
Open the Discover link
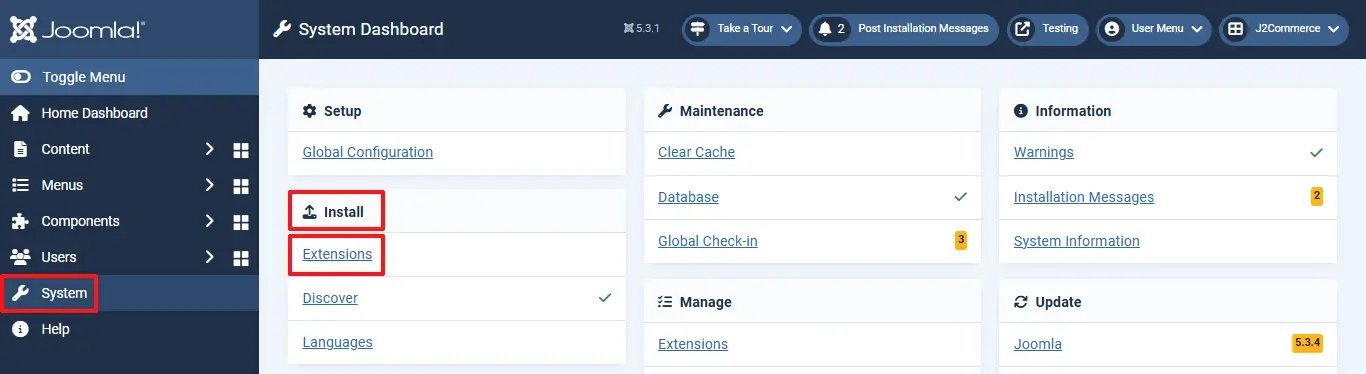point(330,299)
